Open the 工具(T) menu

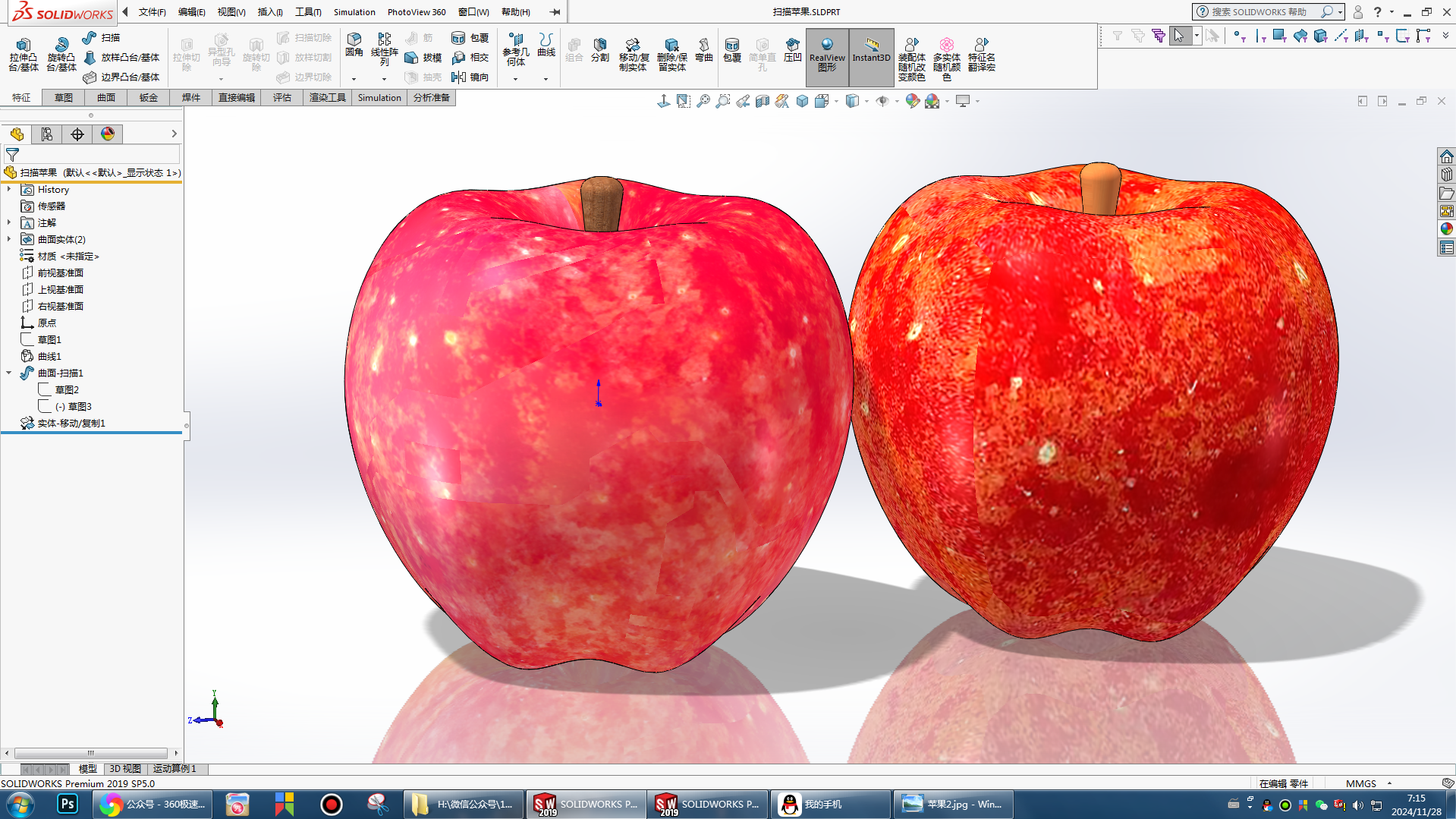tap(308, 12)
